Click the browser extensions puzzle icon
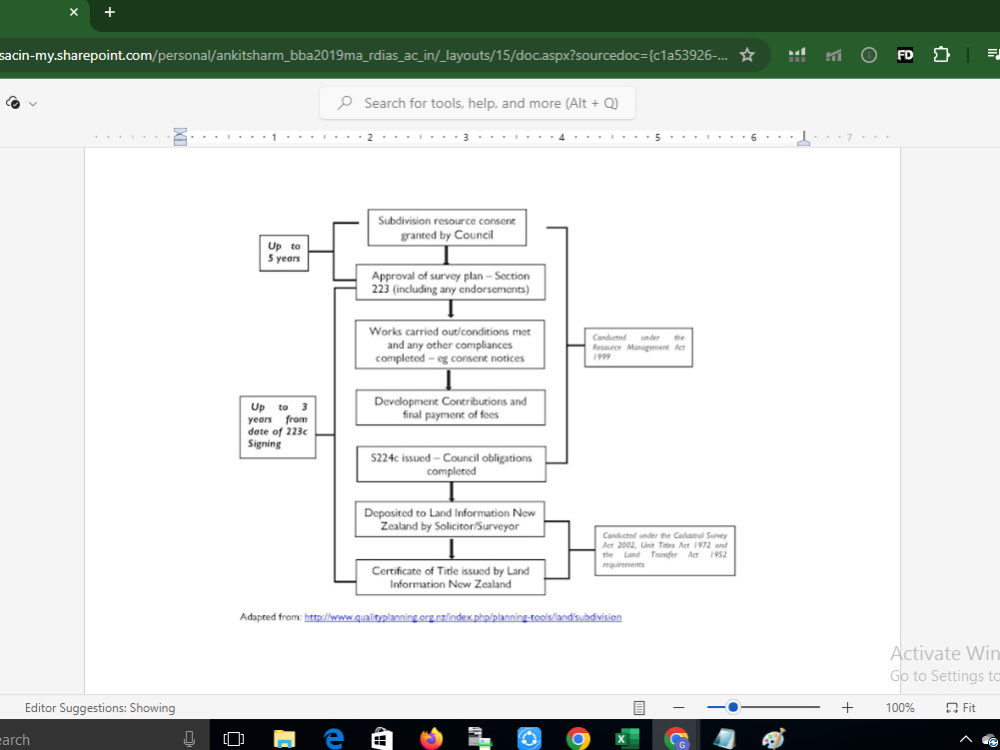This screenshot has width=1000, height=750. 941,55
